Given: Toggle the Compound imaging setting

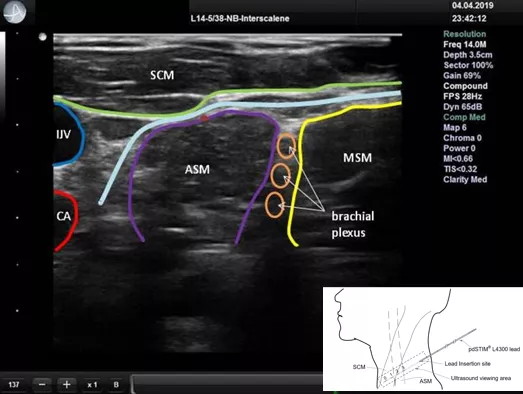Looking at the screenshot, I should coord(465,86).
